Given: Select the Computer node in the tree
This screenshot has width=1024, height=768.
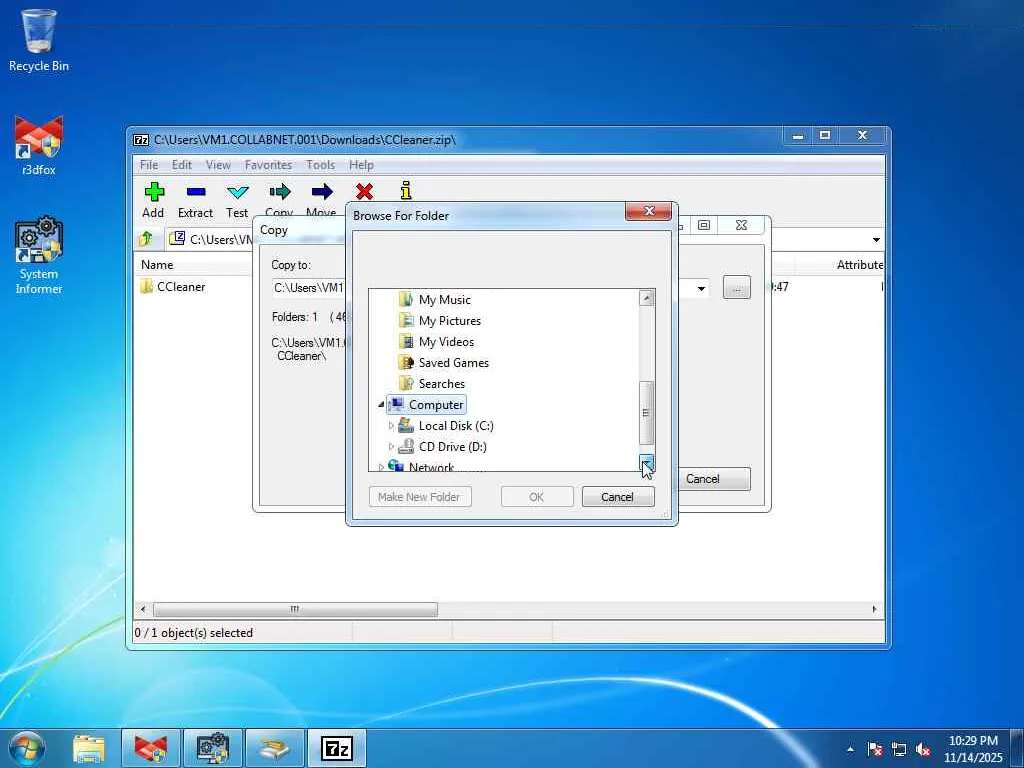Looking at the screenshot, I should click(x=426, y=404).
